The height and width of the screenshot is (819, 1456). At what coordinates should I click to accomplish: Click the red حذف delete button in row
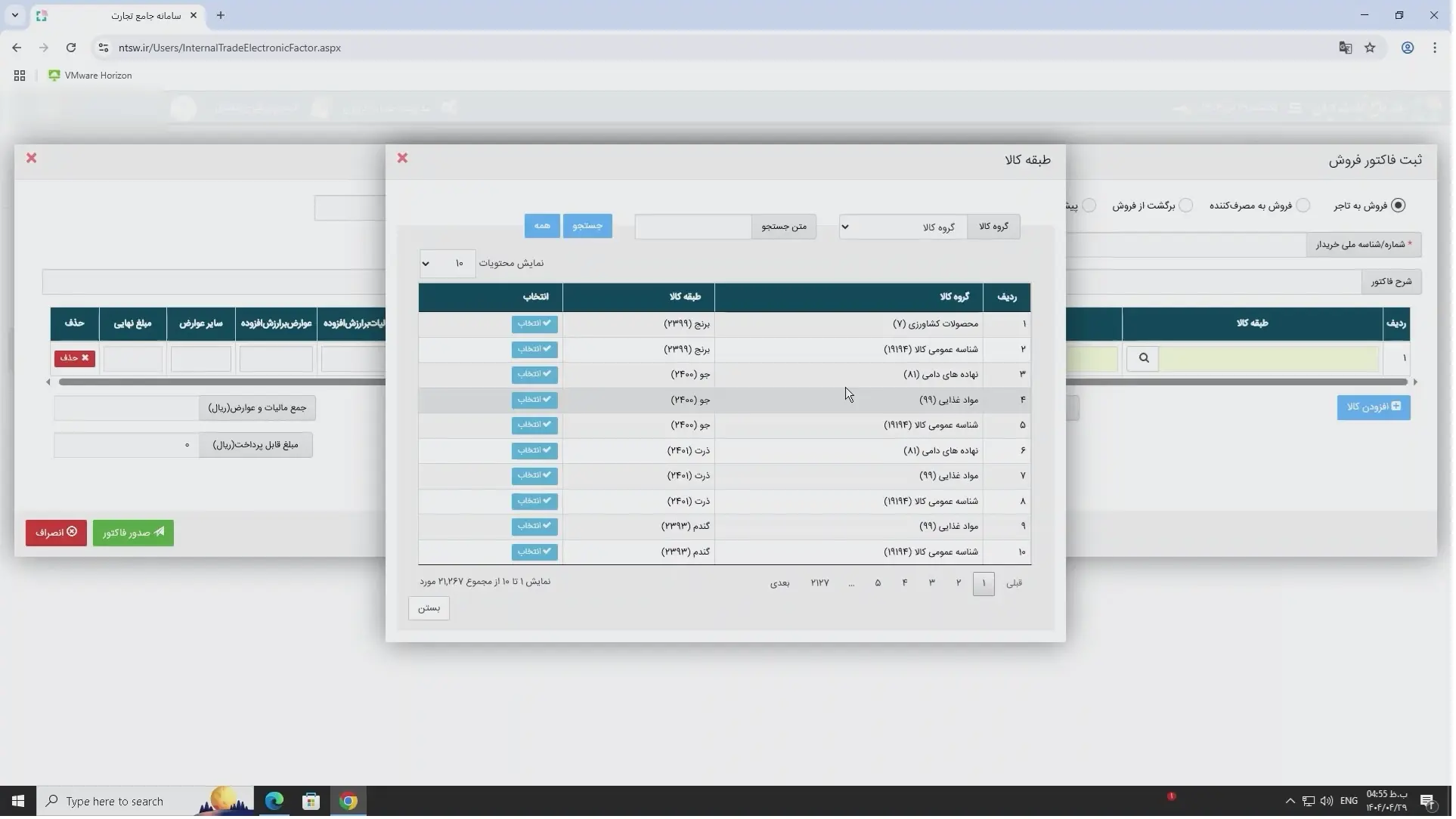point(75,359)
